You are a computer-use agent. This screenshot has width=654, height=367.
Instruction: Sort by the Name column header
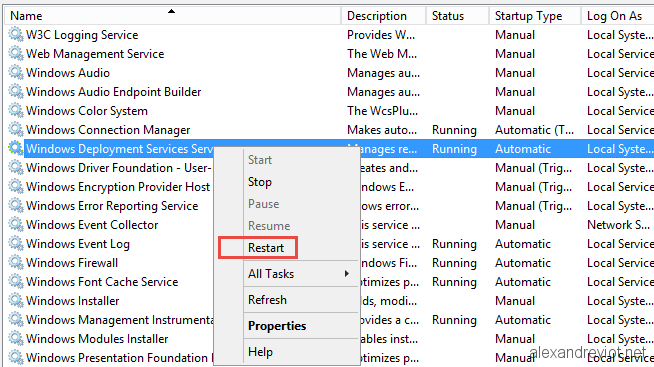[x=172, y=16]
